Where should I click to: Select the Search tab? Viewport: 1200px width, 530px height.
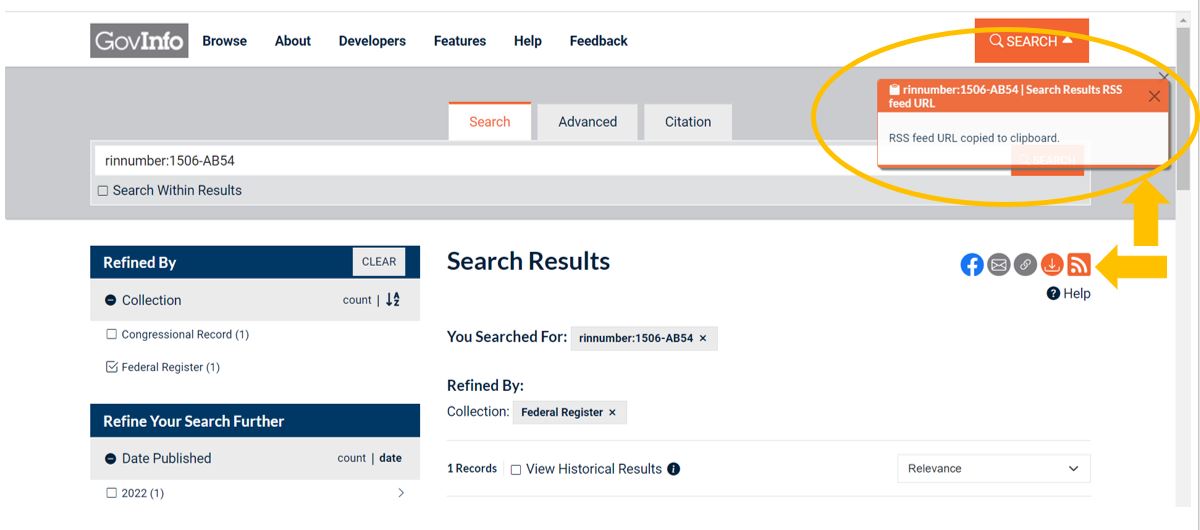(x=490, y=121)
